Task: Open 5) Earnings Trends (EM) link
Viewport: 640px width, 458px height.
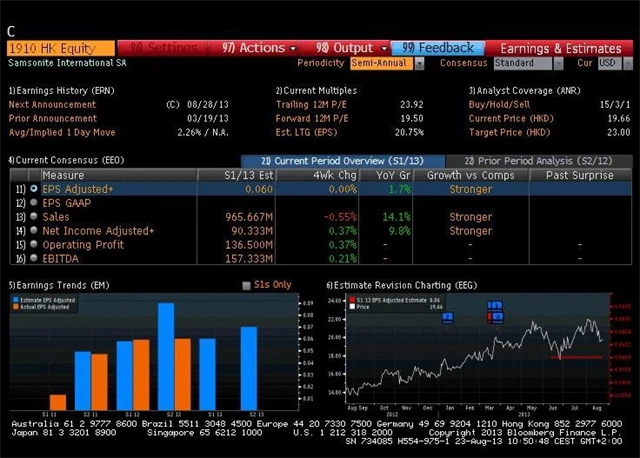Action: [59, 285]
